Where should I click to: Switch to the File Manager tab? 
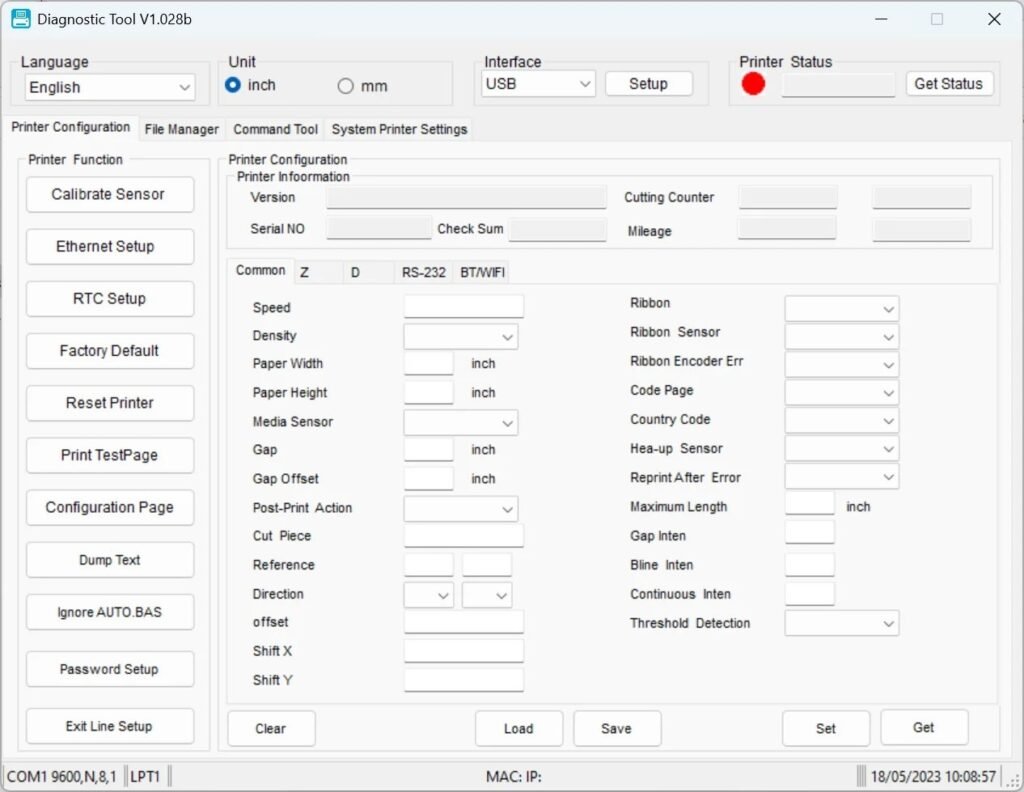click(181, 129)
